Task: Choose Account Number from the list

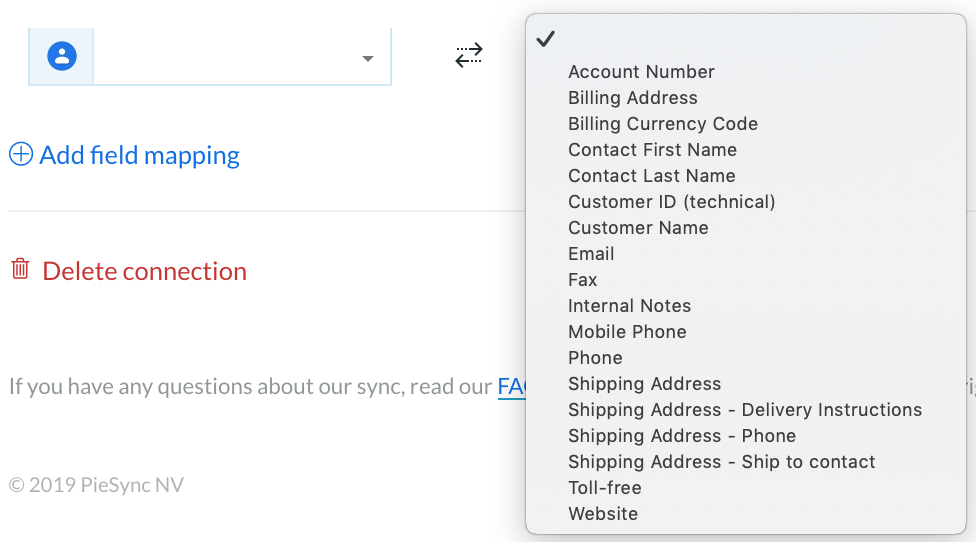Action: (x=641, y=72)
